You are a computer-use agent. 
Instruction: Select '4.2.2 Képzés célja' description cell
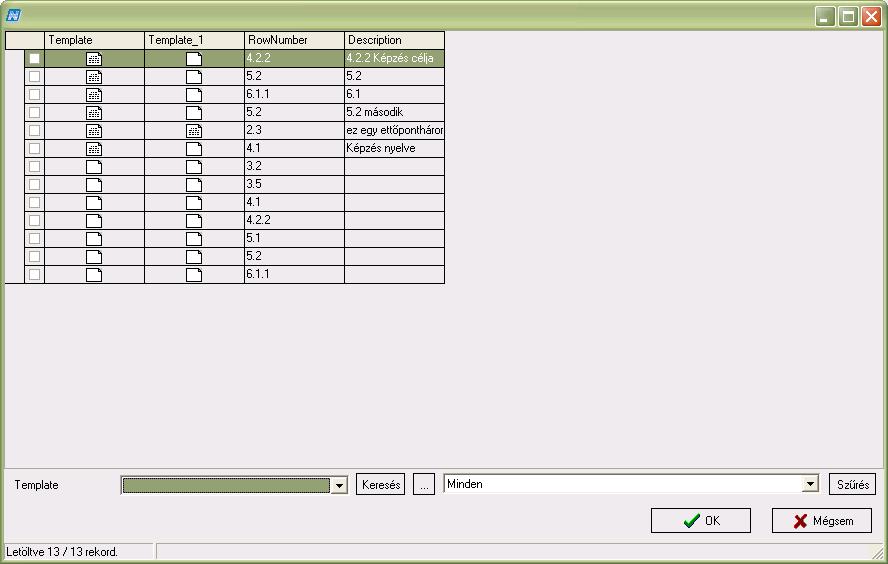click(x=394, y=58)
